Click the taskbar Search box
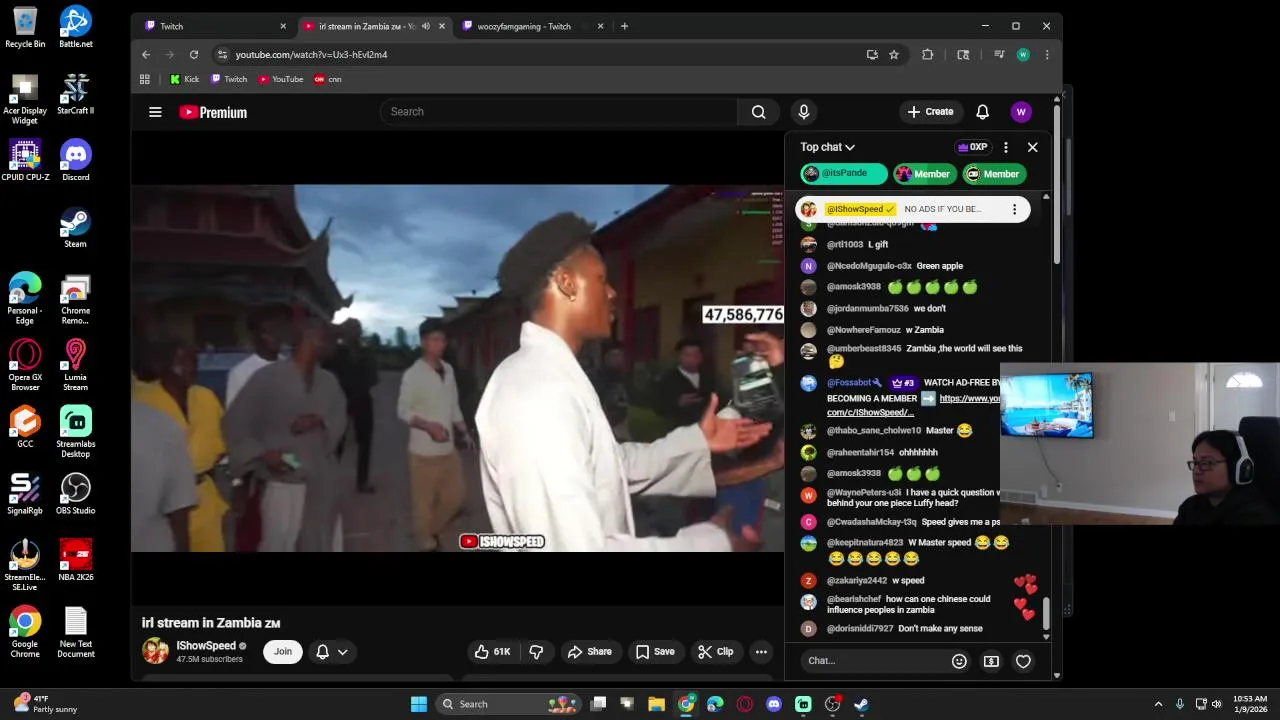The width and height of the screenshot is (1280, 720). pos(508,704)
